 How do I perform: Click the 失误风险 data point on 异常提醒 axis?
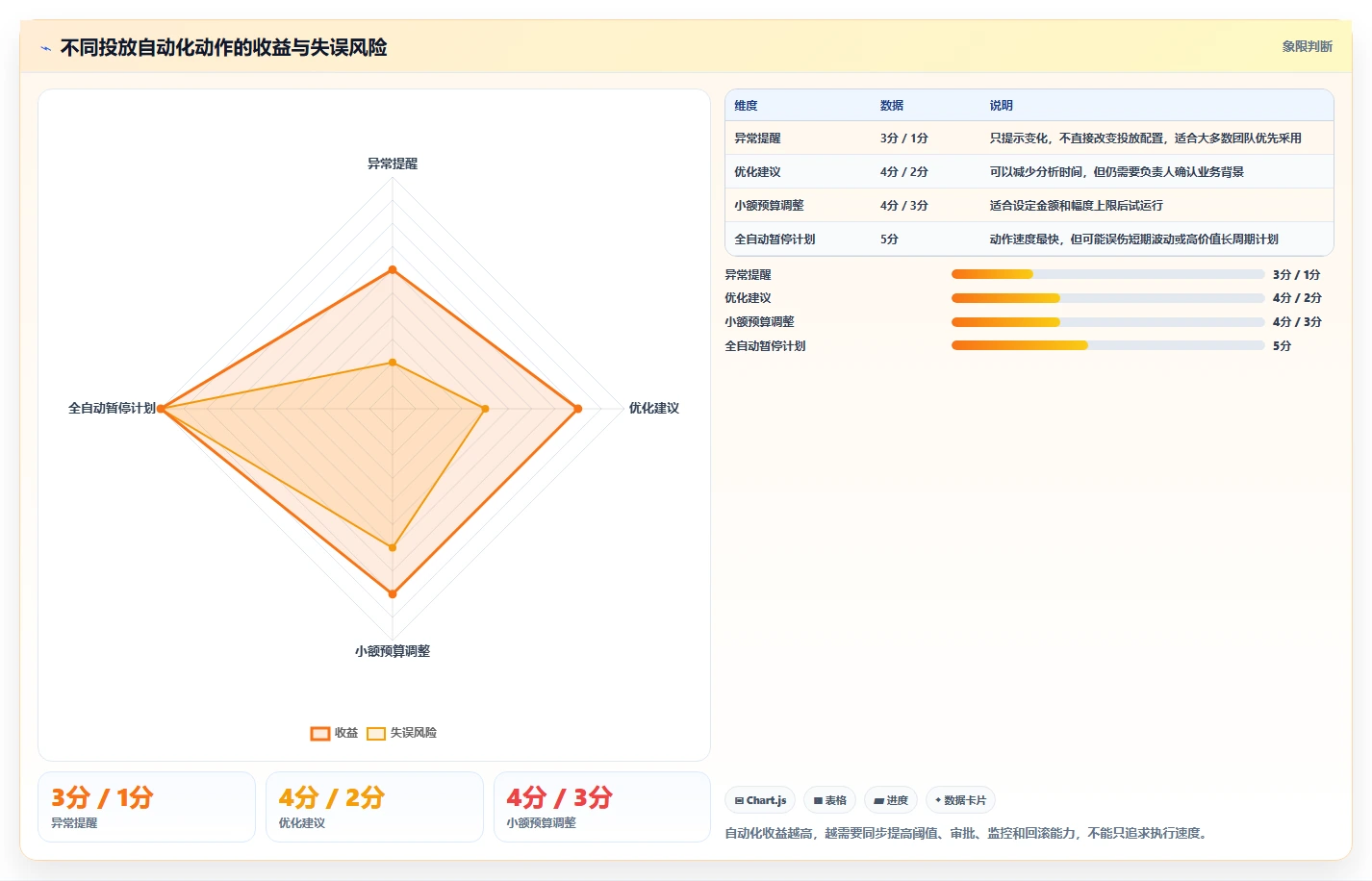click(x=393, y=363)
